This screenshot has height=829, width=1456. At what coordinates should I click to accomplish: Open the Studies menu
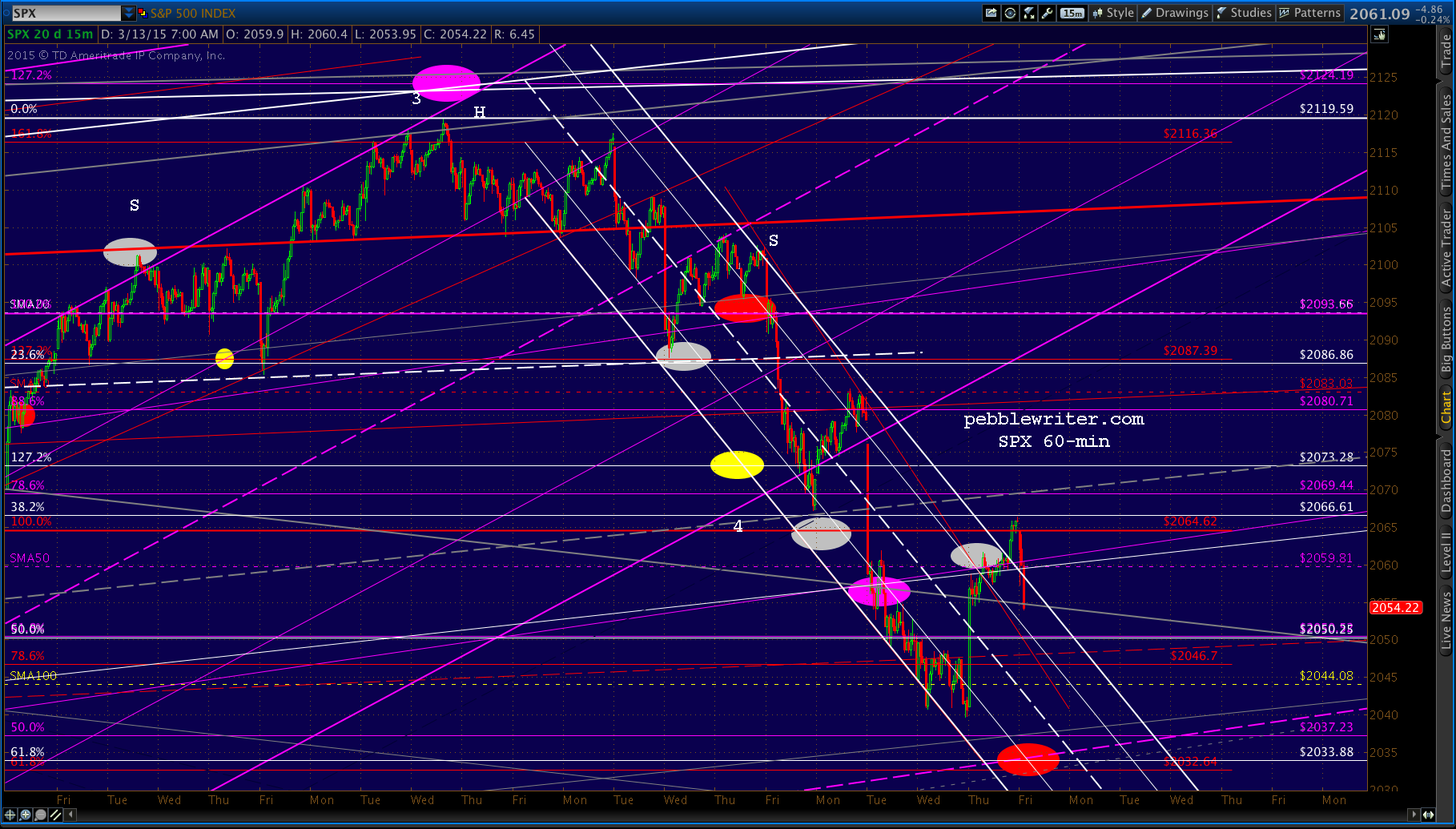coord(1244,13)
